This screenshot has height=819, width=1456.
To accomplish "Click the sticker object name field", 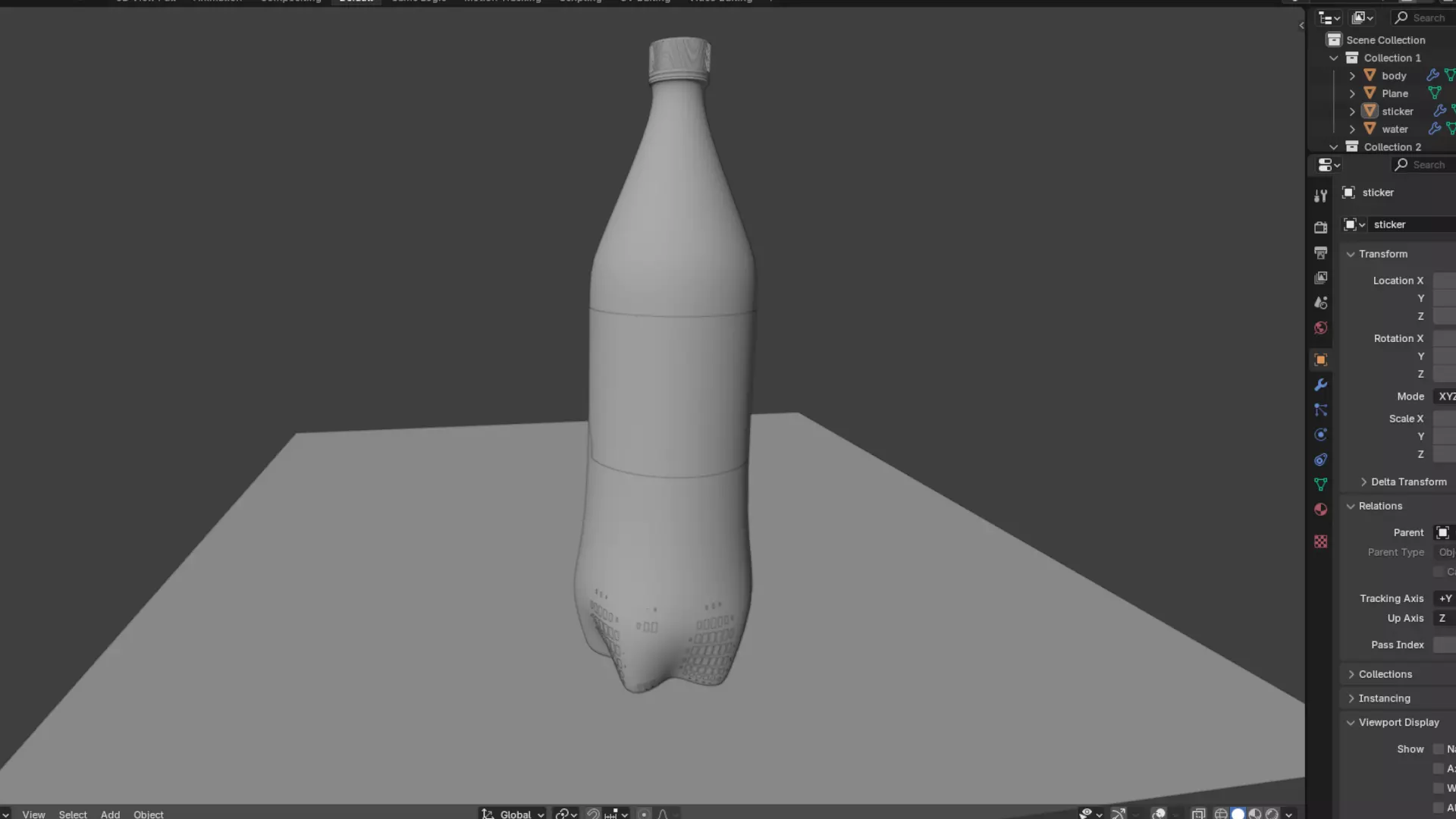I will 1413,224.
